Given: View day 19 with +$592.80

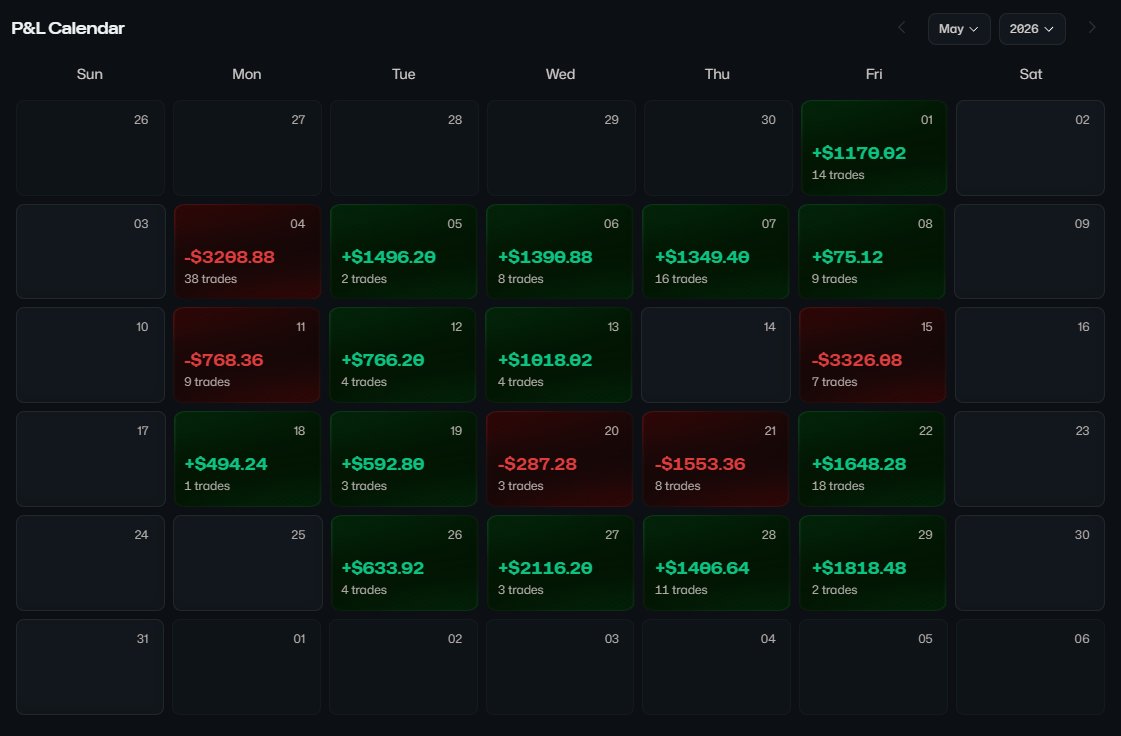Looking at the screenshot, I should pyautogui.click(x=404, y=459).
